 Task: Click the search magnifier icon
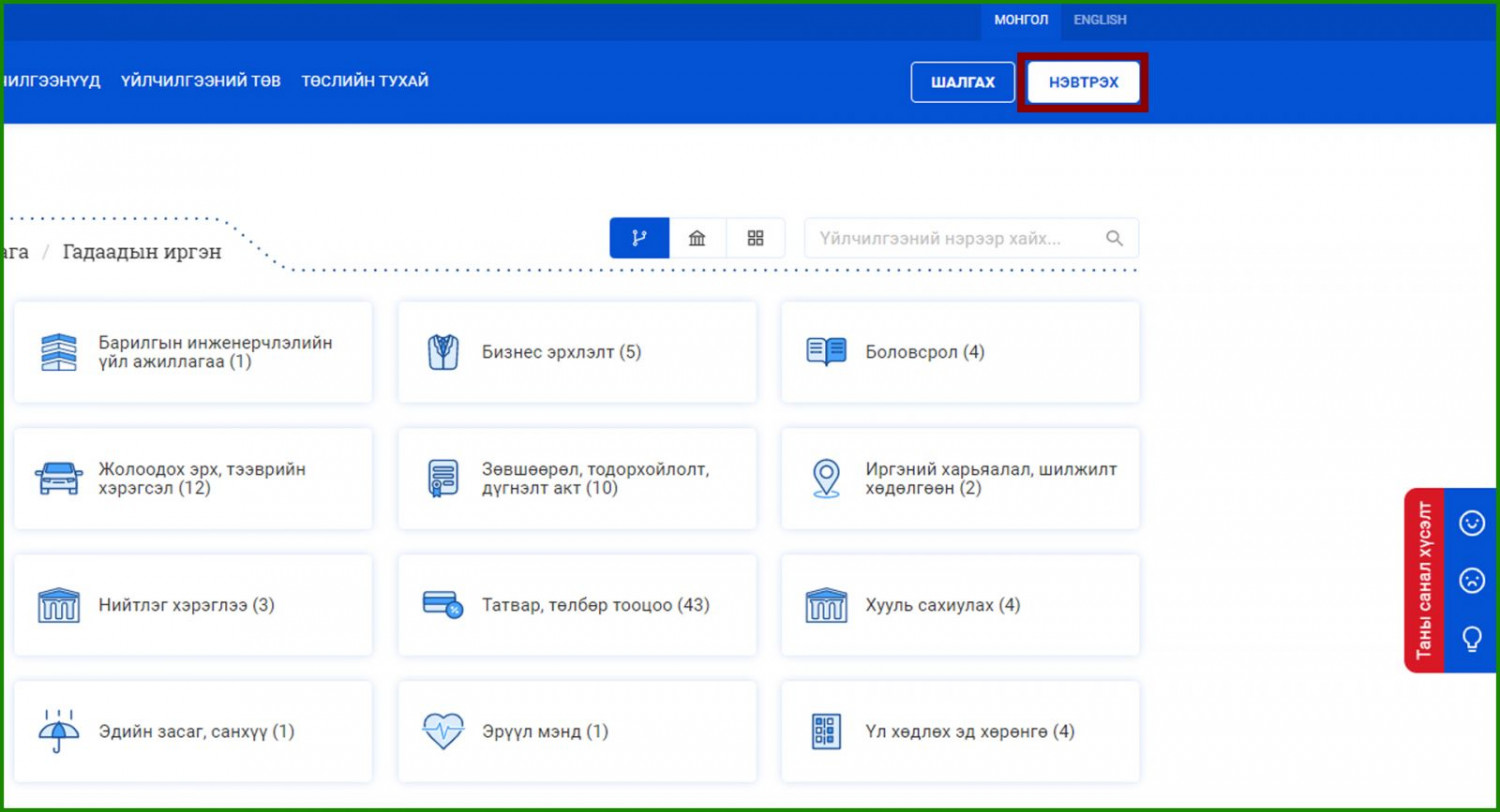coord(1114,238)
